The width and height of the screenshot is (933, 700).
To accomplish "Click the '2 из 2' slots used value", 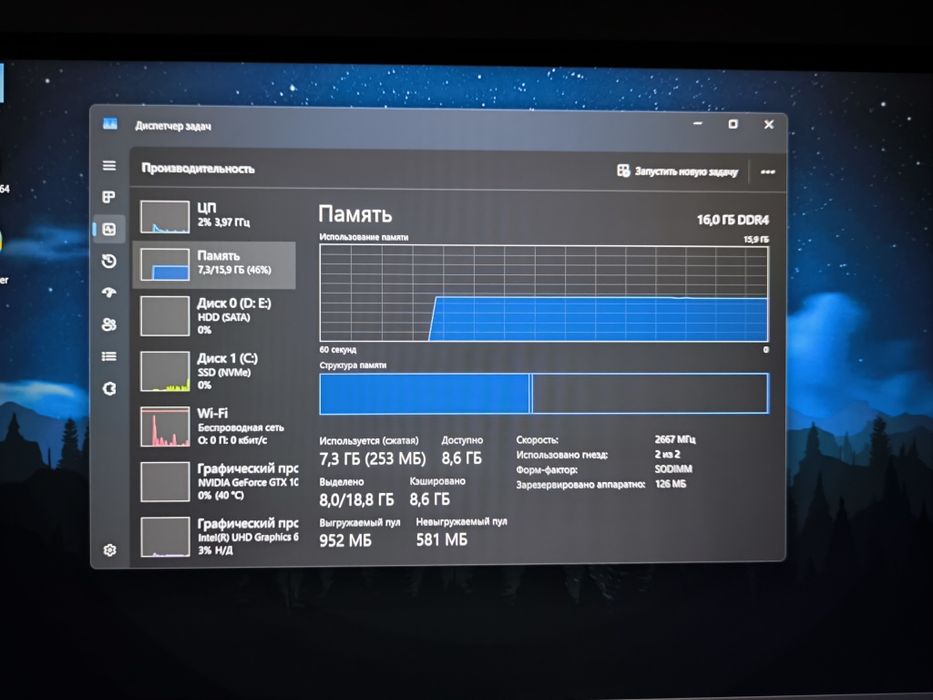I will coord(668,454).
